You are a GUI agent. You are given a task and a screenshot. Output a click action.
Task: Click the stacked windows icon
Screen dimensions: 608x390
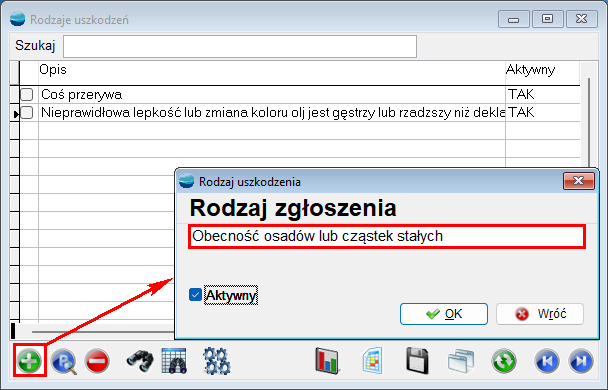461,361
